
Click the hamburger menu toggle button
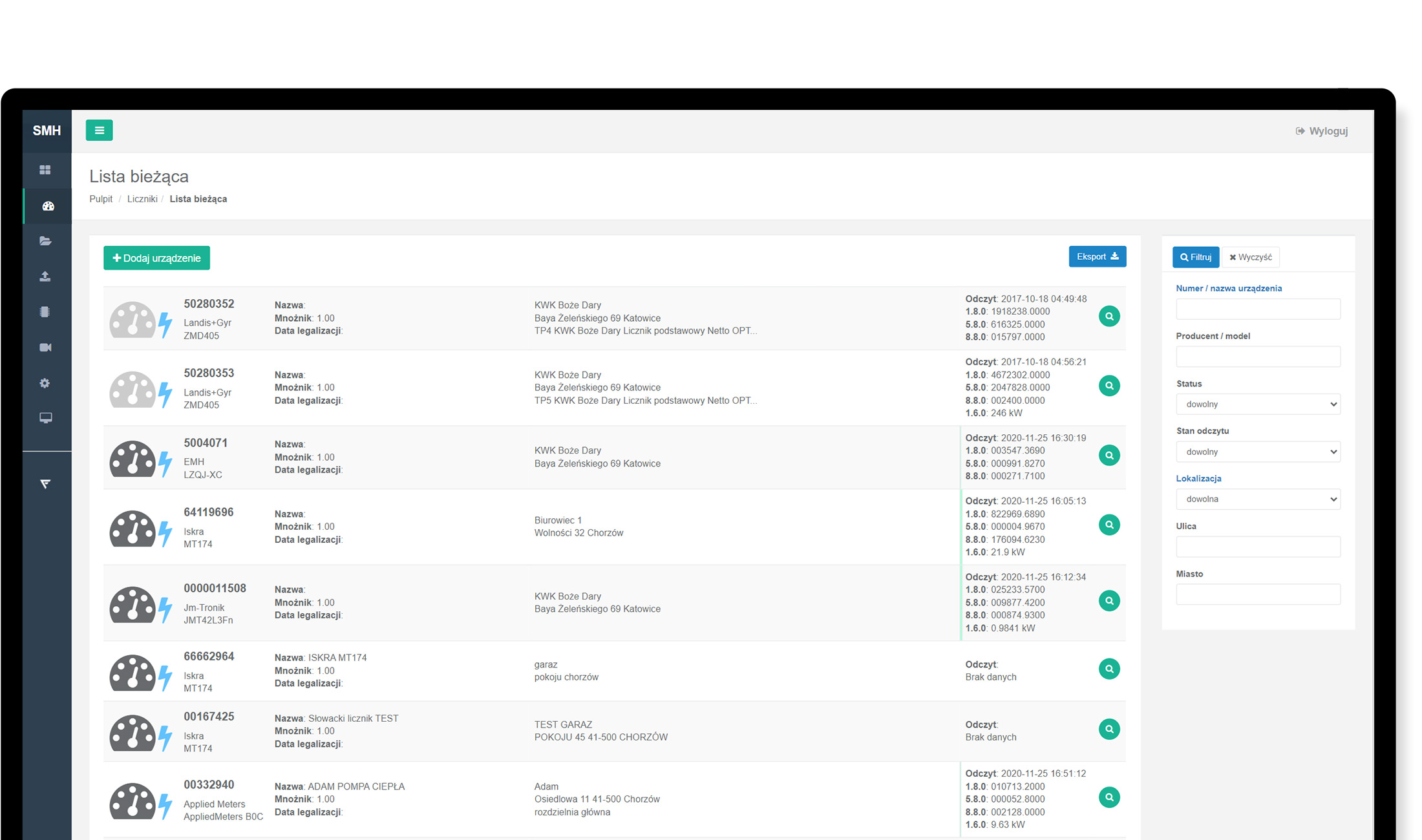coord(99,131)
